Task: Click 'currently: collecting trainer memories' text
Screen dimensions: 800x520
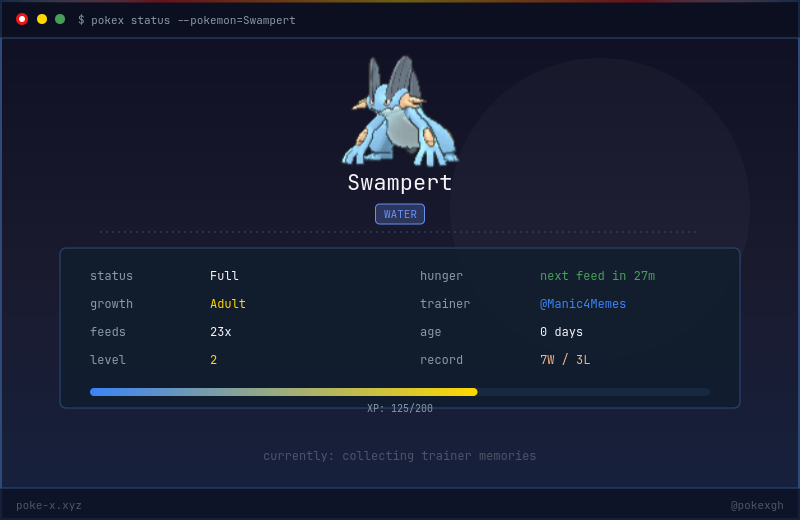Action: [400, 456]
